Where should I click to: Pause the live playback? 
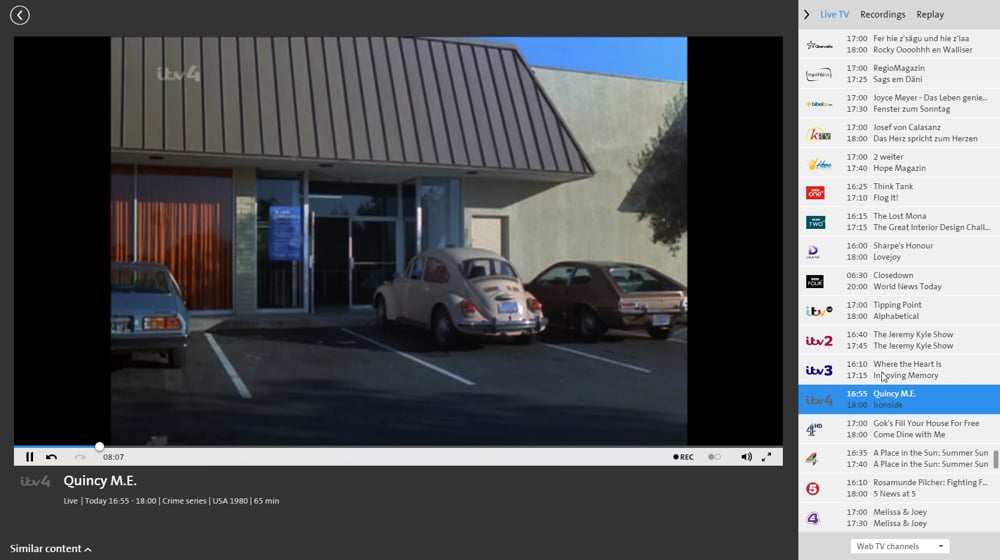click(x=29, y=457)
